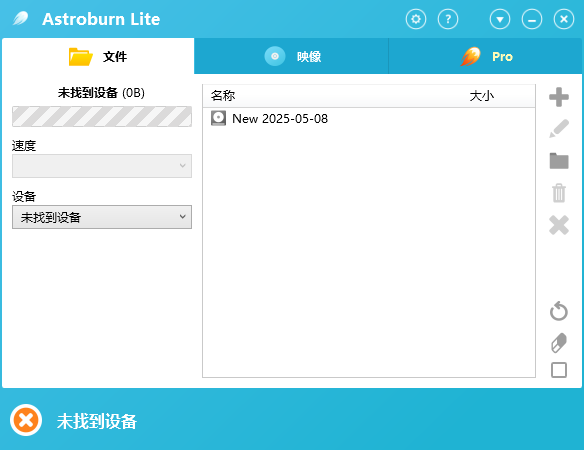Open help with the question mark icon
584x450 pixels.
(448, 19)
